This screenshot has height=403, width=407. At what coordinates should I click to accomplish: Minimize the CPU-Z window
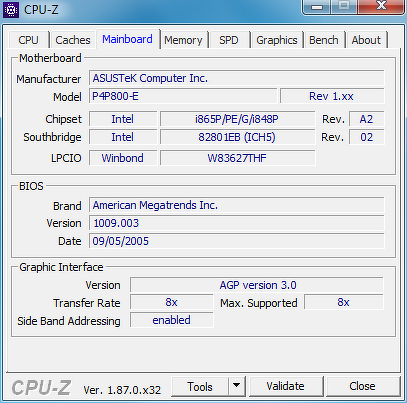tap(317, 7)
